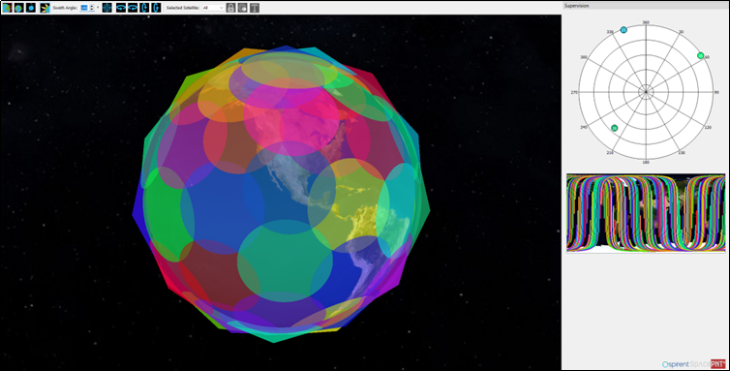Click the rotate vertical up icon
730x372 pixels.
click(144, 8)
